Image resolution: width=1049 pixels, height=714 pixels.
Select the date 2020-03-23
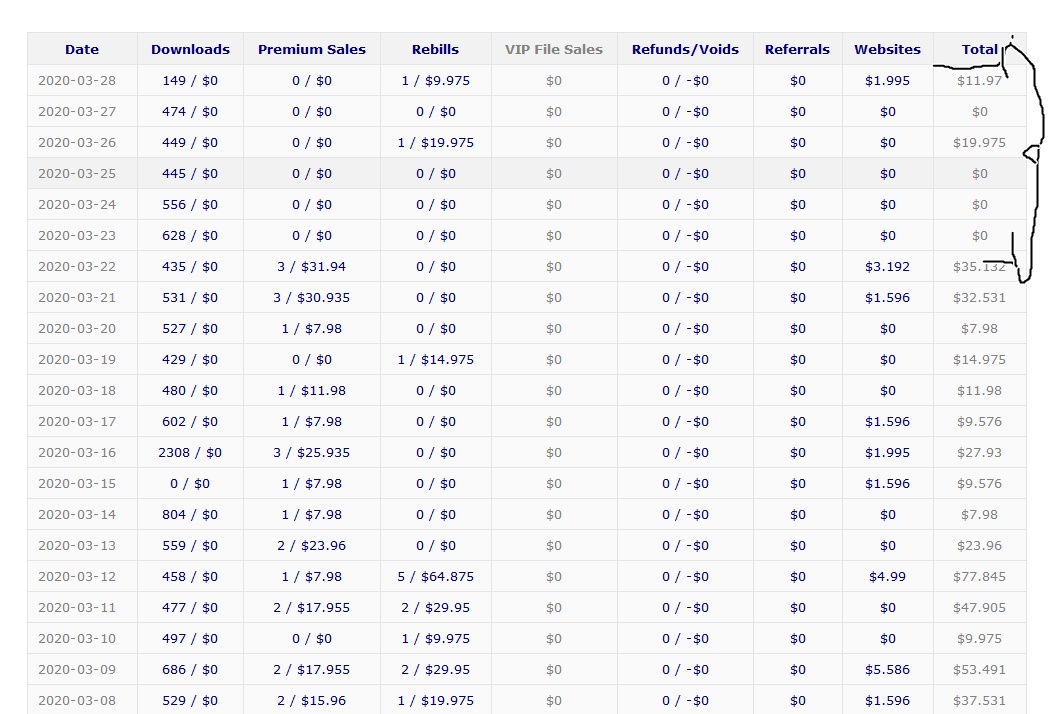tap(77, 236)
